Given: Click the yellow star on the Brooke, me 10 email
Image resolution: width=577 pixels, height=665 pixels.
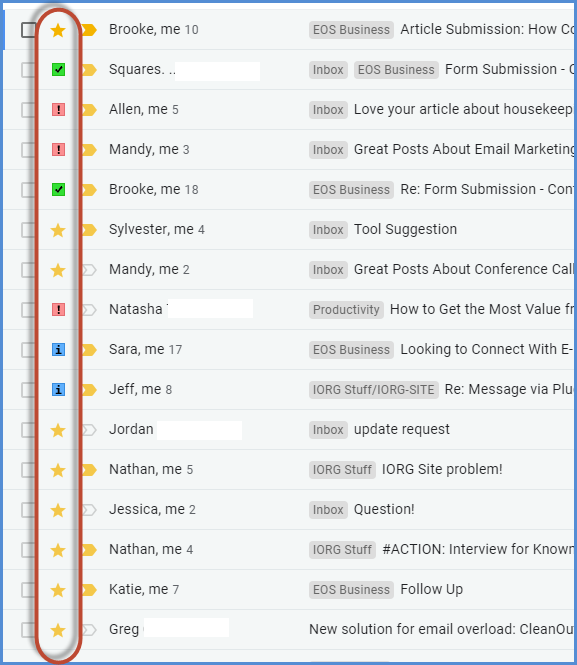Looking at the screenshot, I should coord(58,30).
